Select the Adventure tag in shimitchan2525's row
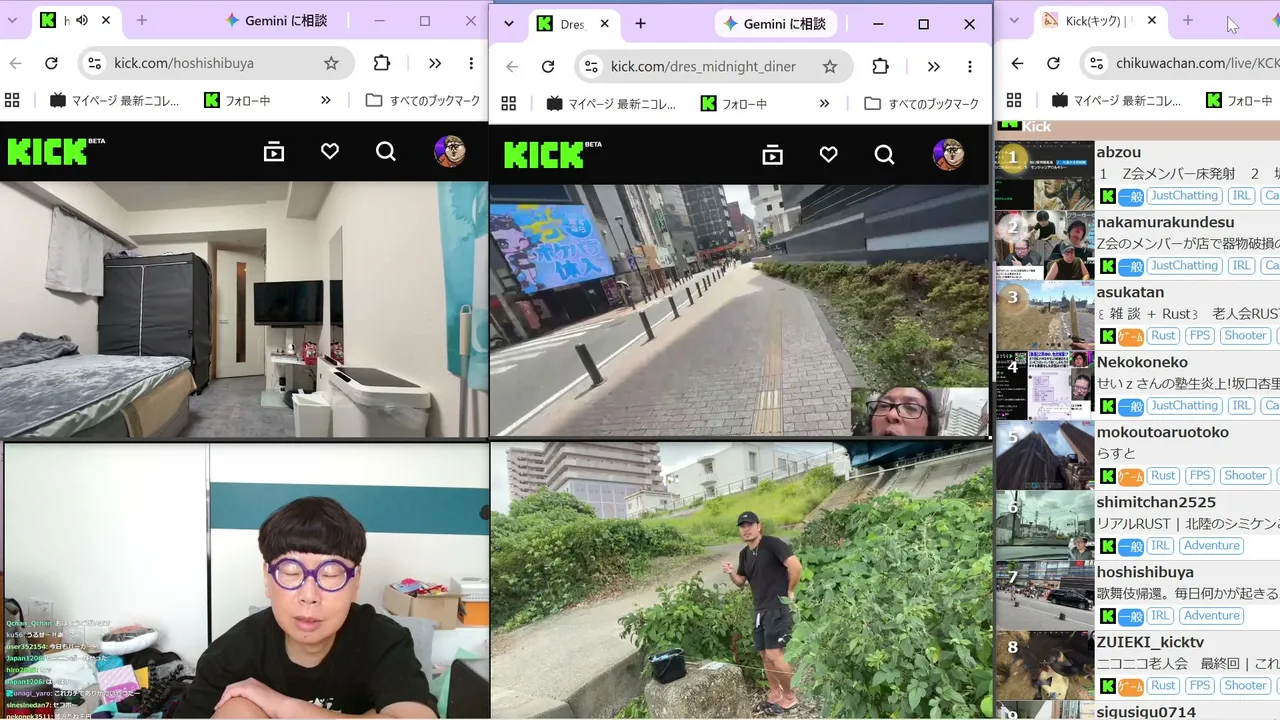The image size is (1280, 720). tap(1212, 546)
